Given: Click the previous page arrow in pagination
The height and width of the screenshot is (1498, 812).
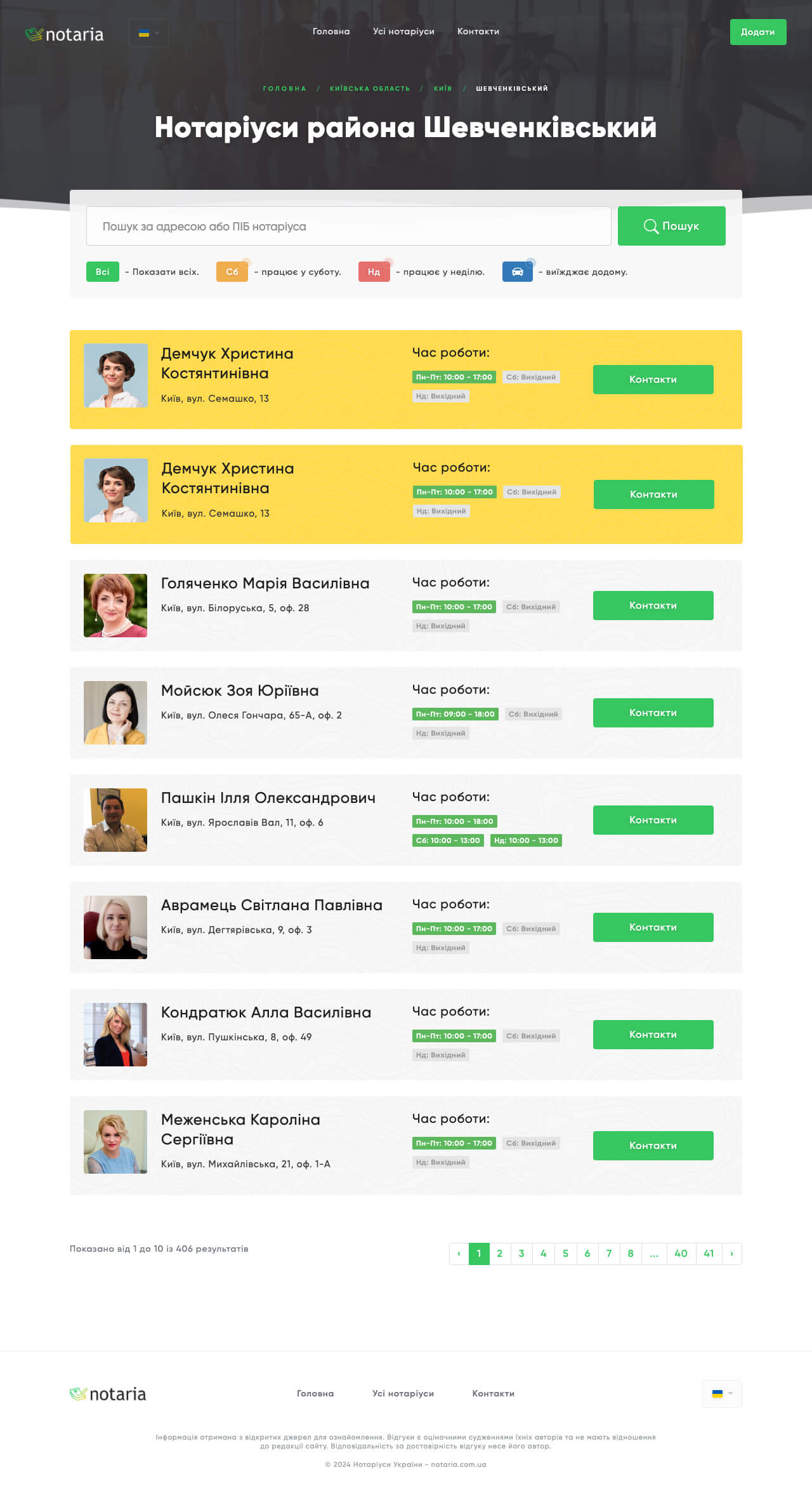Looking at the screenshot, I should [459, 1254].
